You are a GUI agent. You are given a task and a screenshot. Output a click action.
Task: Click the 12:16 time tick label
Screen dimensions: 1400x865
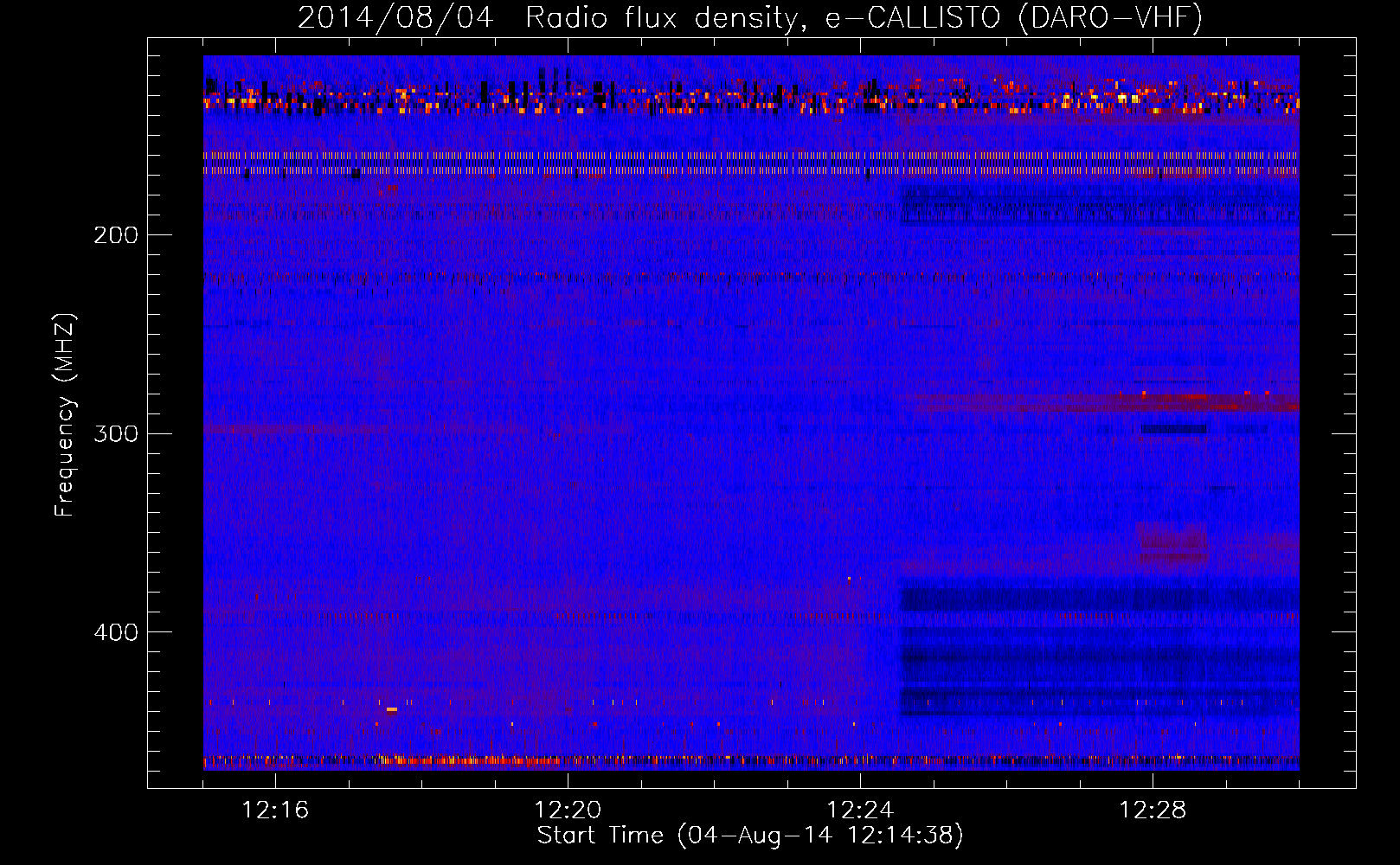click(x=275, y=810)
